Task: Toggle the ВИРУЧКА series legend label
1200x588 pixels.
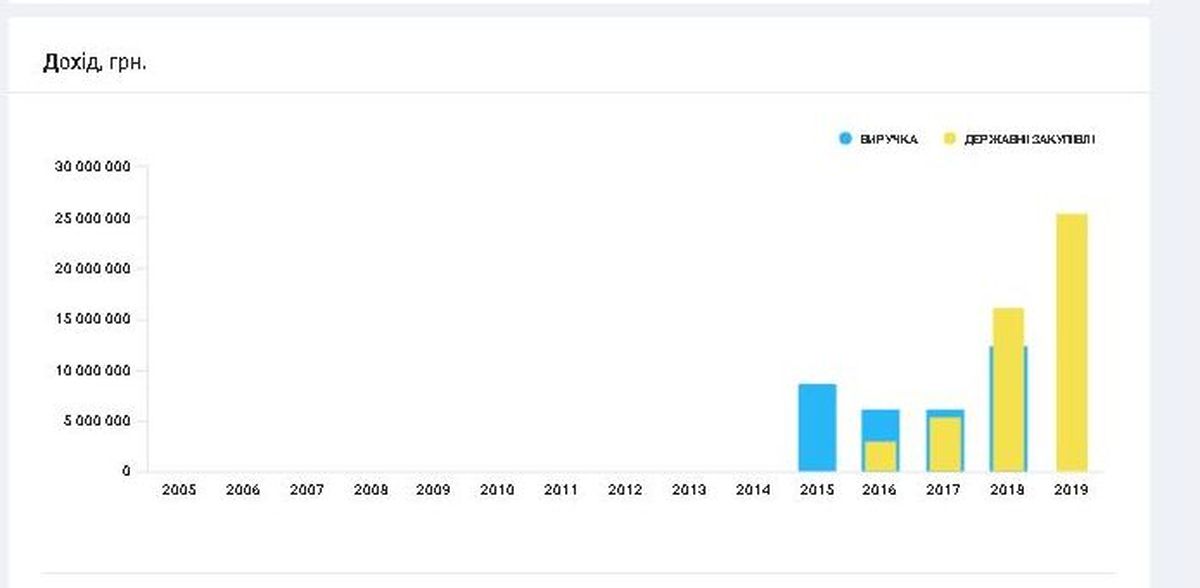Action: [x=888, y=140]
